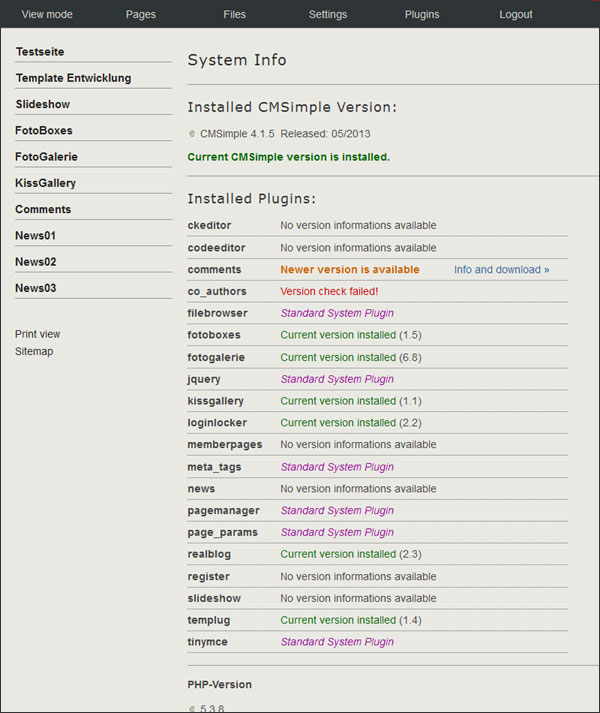Go to the News03 page
The width and height of the screenshot is (600, 713).
[35, 288]
